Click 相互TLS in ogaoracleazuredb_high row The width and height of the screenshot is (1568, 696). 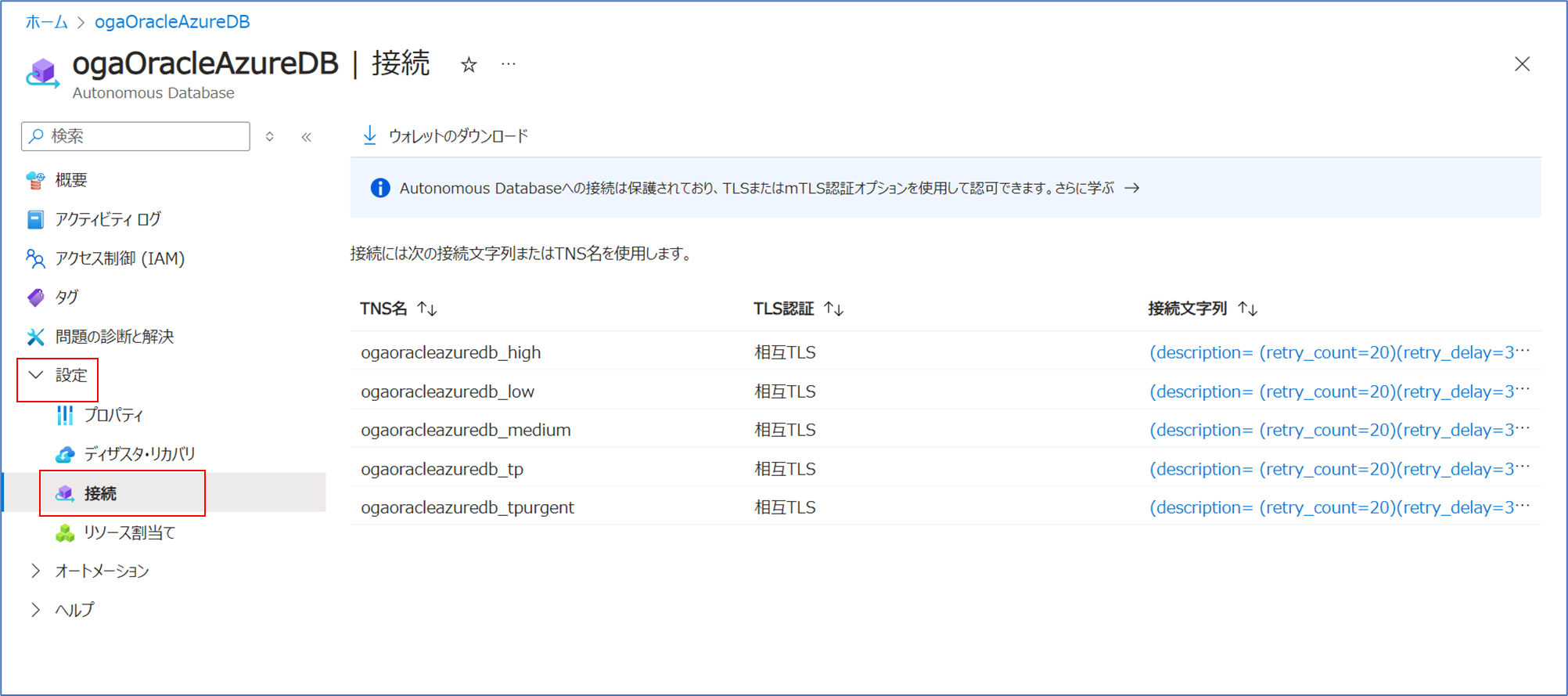[785, 352]
